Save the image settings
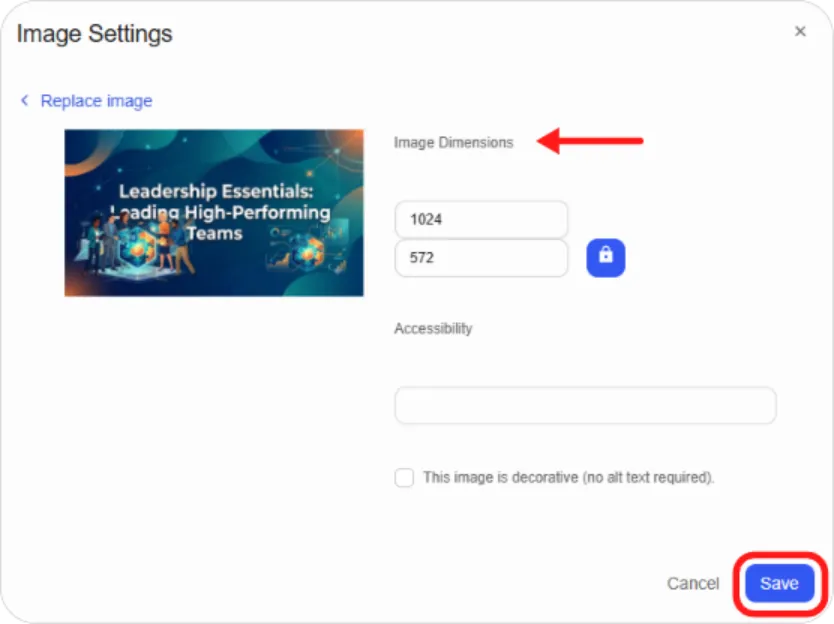This screenshot has width=834, height=624. (779, 584)
